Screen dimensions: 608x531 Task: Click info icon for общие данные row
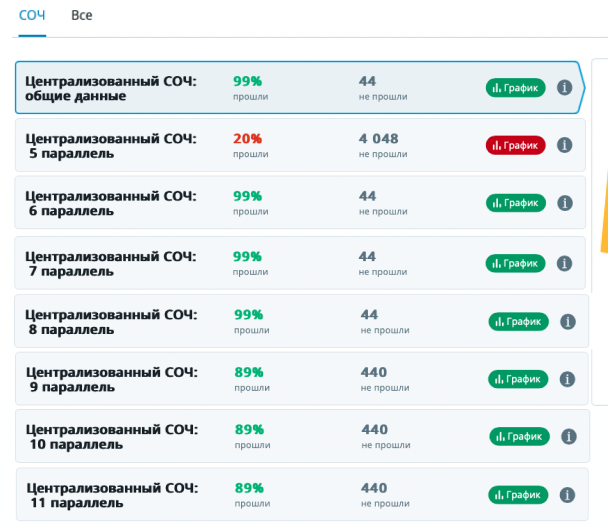pyautogui.click(x=564, y=88)
